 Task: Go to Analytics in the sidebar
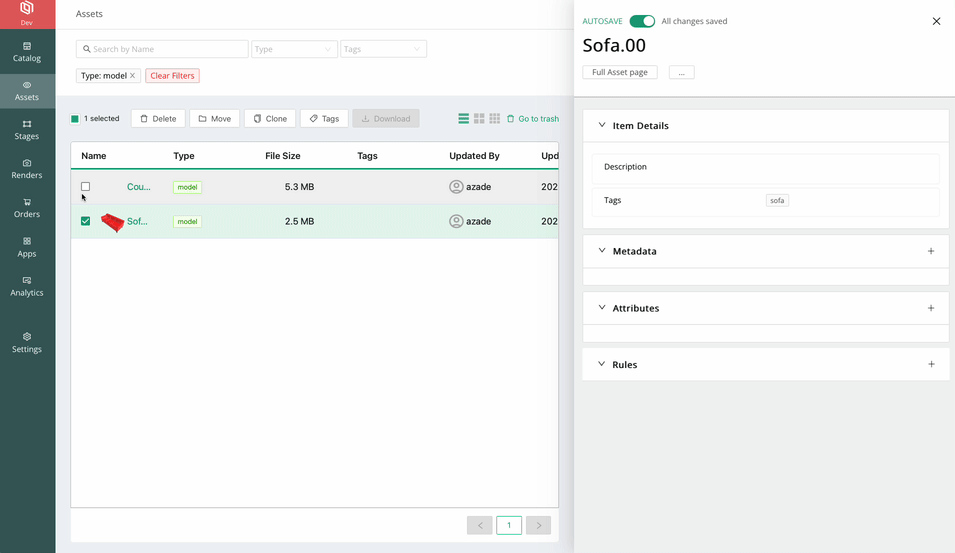tap(27, 286)
